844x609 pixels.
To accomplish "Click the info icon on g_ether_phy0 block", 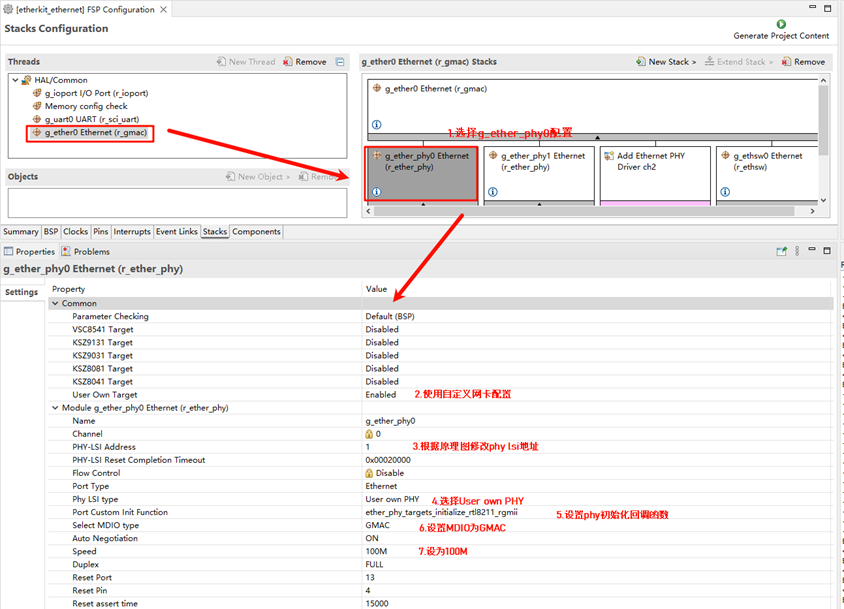I will tap(377, 191).
